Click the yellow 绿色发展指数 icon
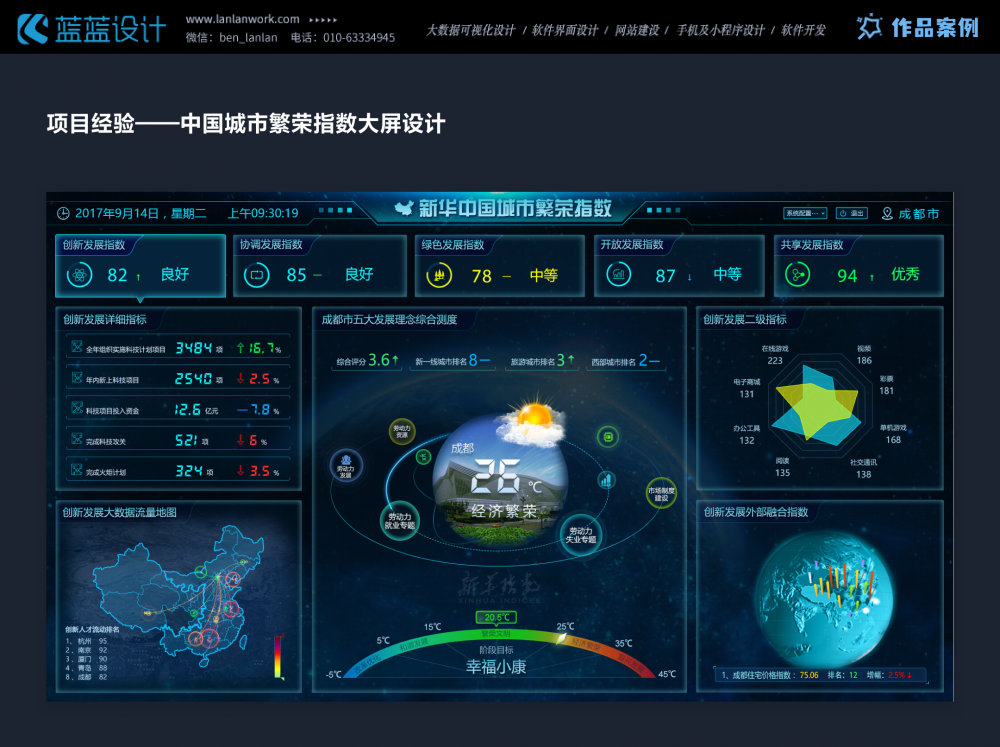 point(439,275)
